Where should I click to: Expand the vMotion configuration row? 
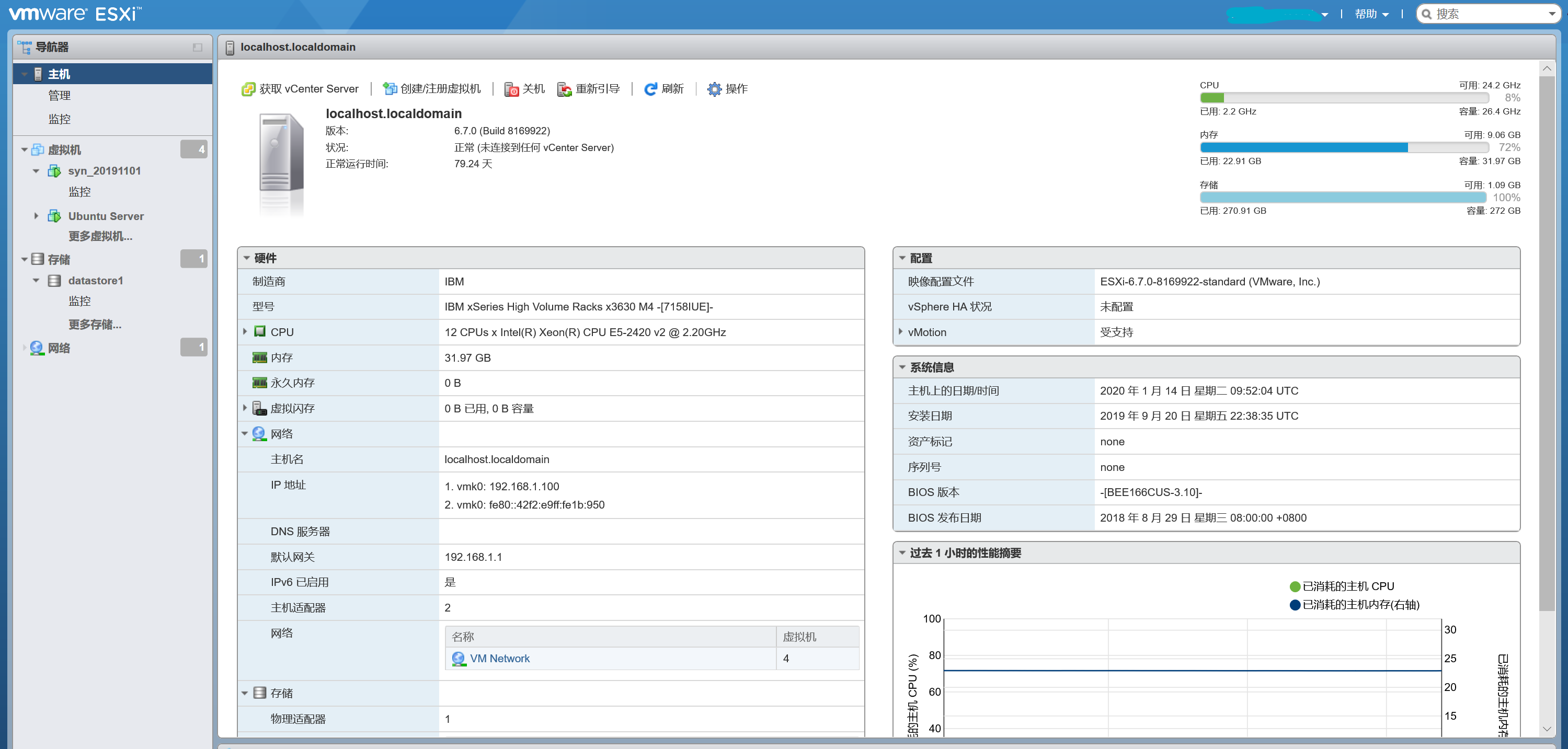coord(900,331)
